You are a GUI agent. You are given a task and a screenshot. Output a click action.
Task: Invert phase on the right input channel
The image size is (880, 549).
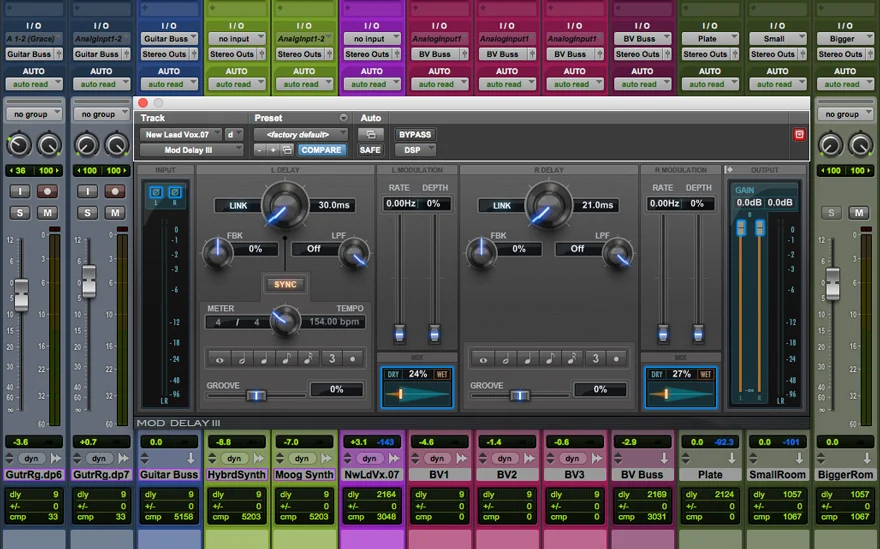[x=175, y=193]
